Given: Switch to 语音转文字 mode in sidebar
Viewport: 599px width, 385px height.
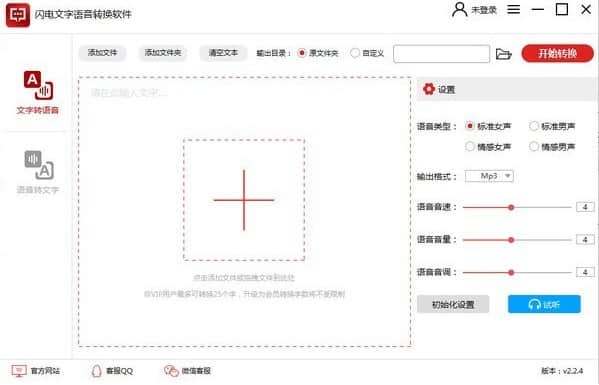Looking at the screenshot, I should (38, 172).
